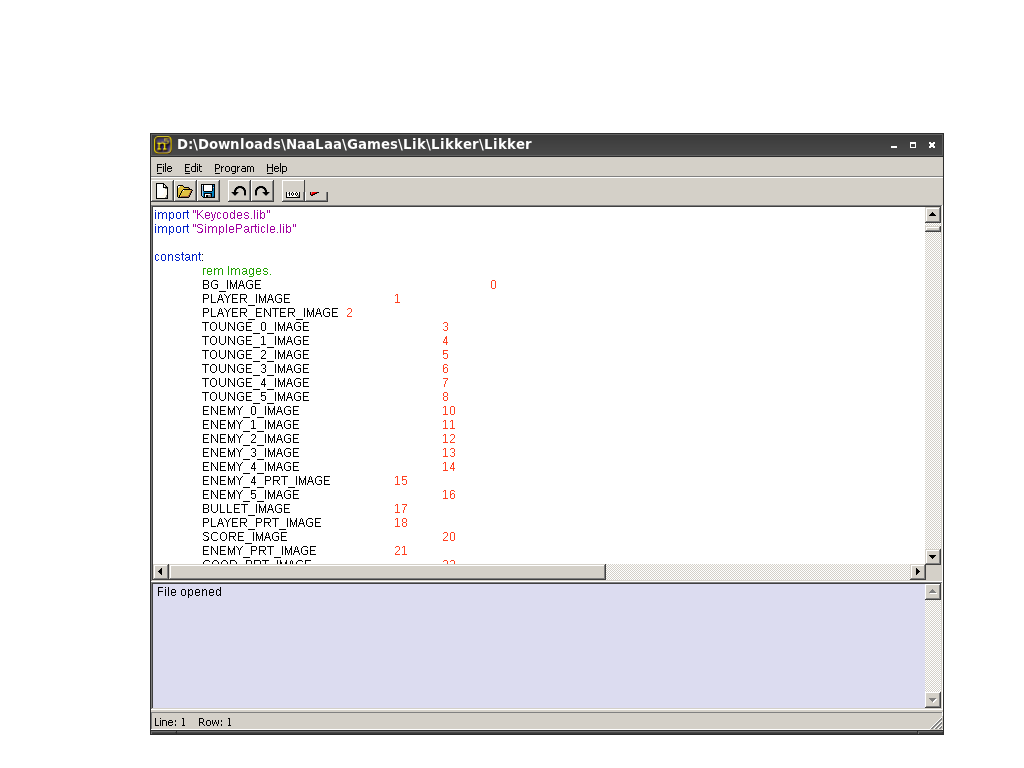1024x768 pixels.
Task: Save the program with the floppy disk icon
Action: [x=208, y=191]
